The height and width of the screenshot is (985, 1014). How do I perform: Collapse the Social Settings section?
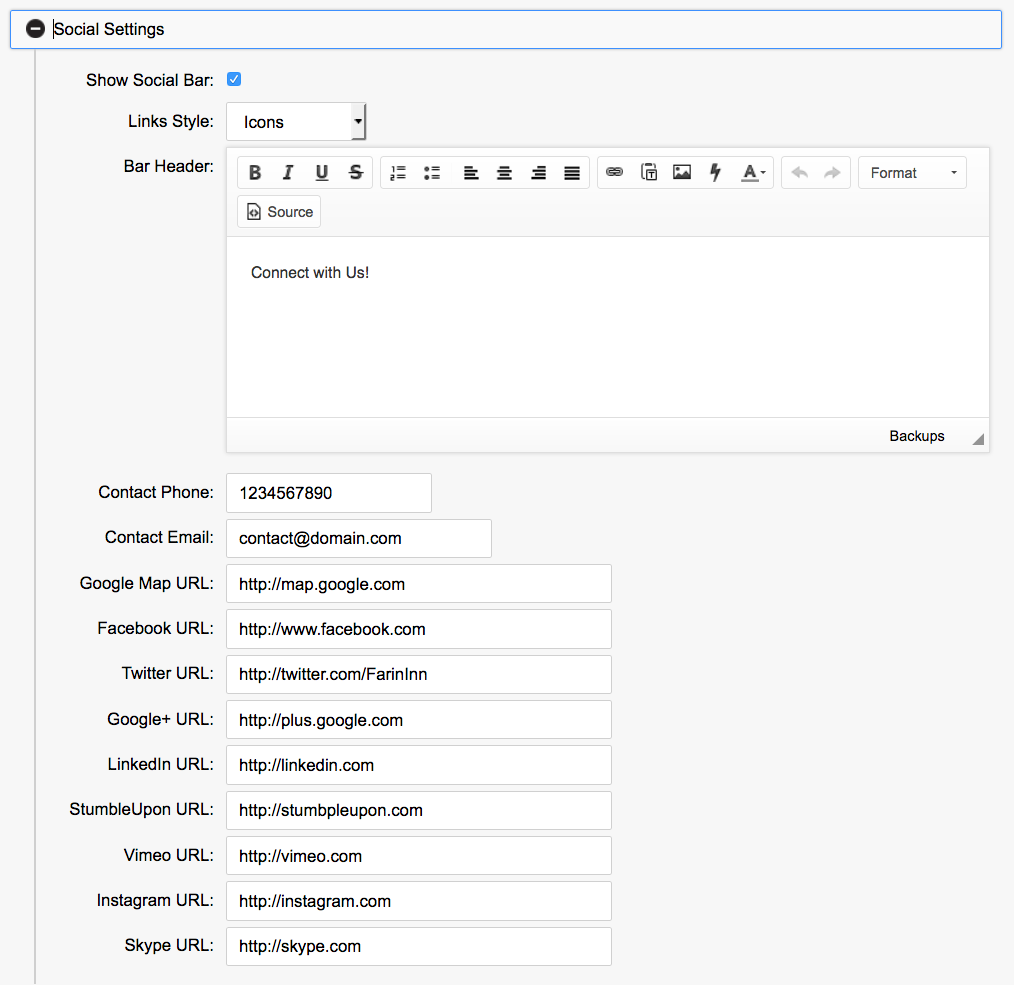click(35, 29)
